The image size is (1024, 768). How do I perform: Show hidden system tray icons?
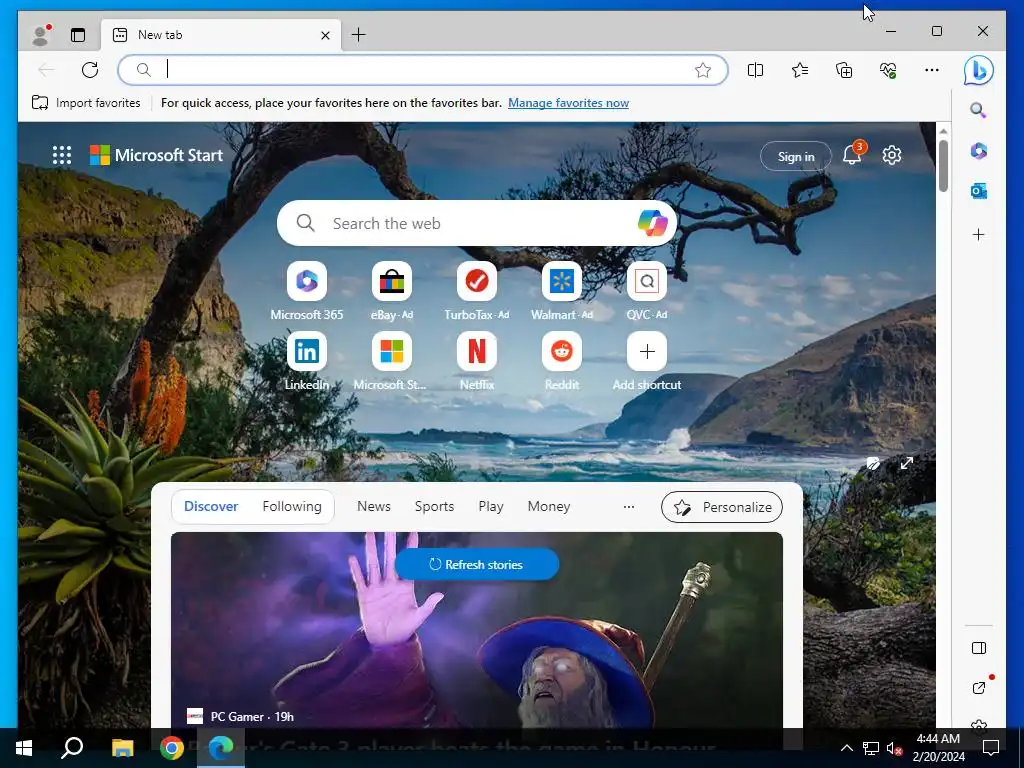[846, 748]
